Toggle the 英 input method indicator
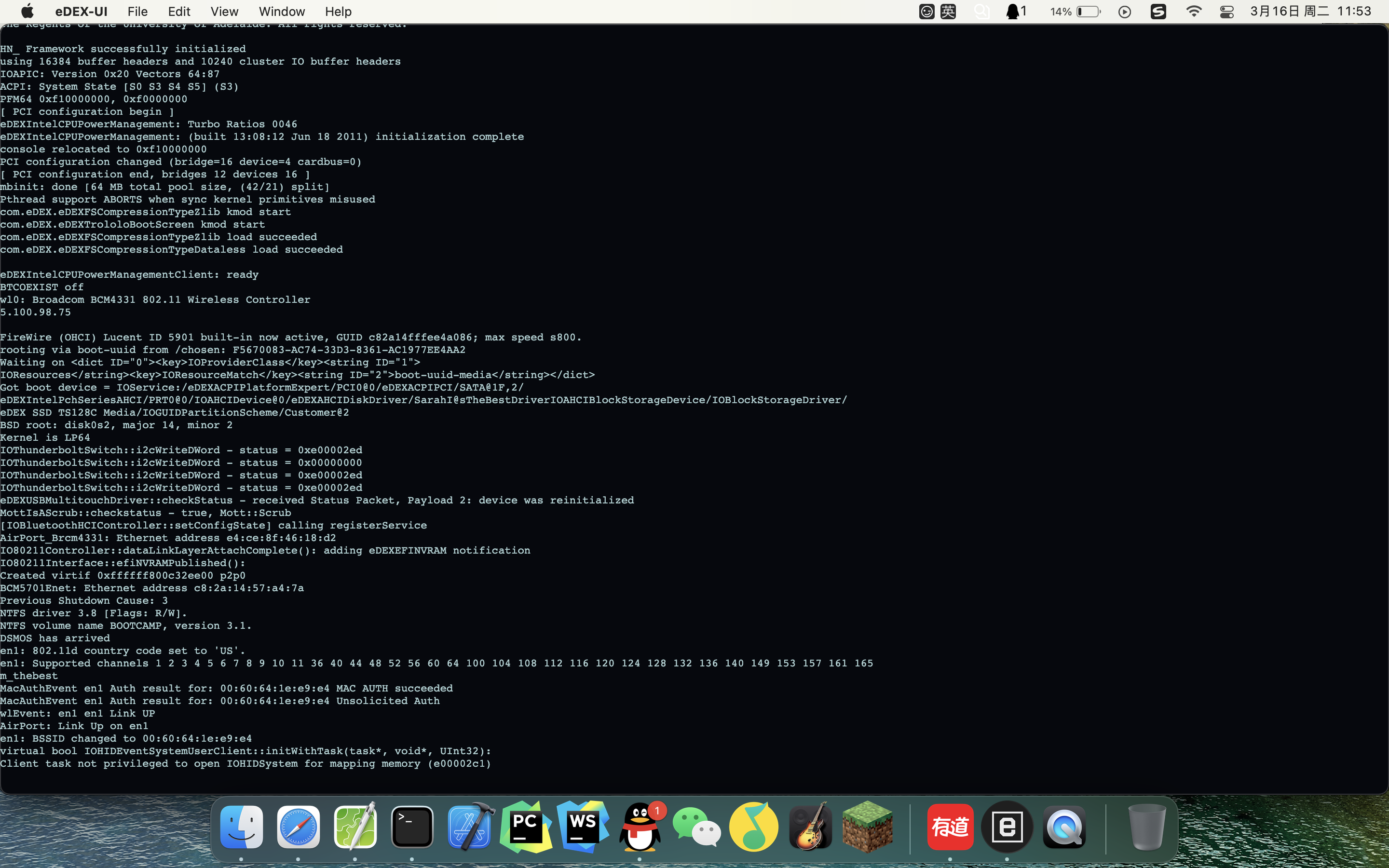1389x868 pixels. pyautogui.click(x=948, y=11)
